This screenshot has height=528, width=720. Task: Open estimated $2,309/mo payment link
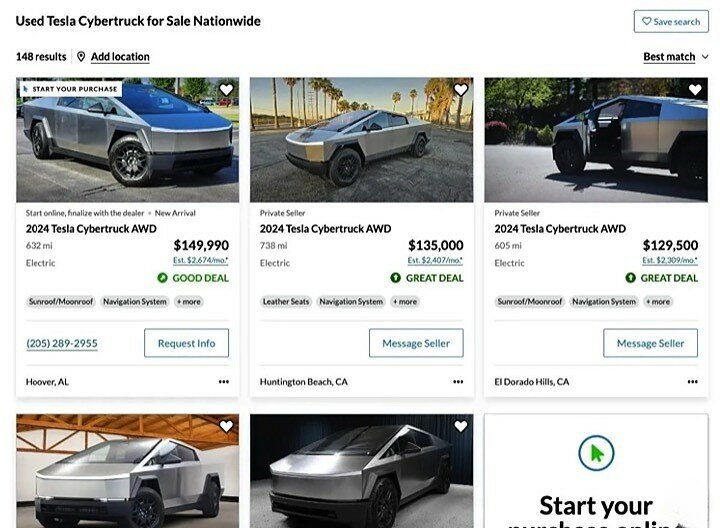coord(669,261)
